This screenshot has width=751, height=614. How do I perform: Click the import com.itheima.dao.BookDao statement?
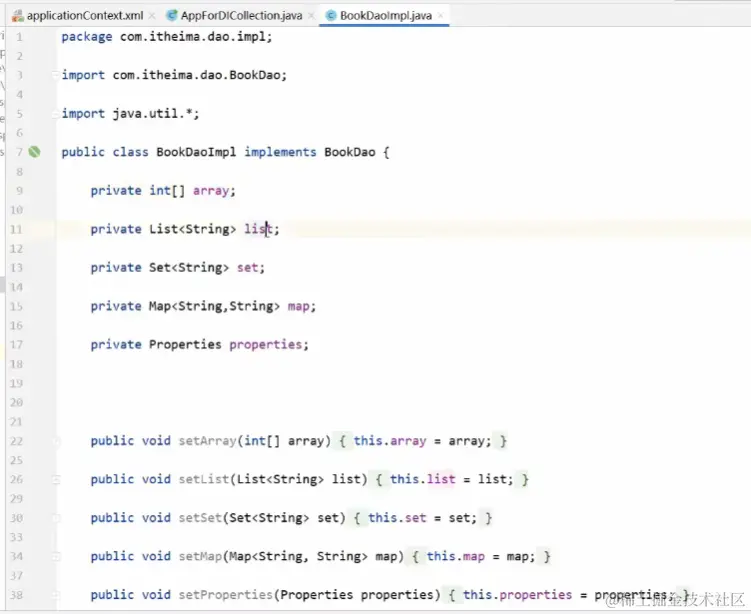[174, 75]
